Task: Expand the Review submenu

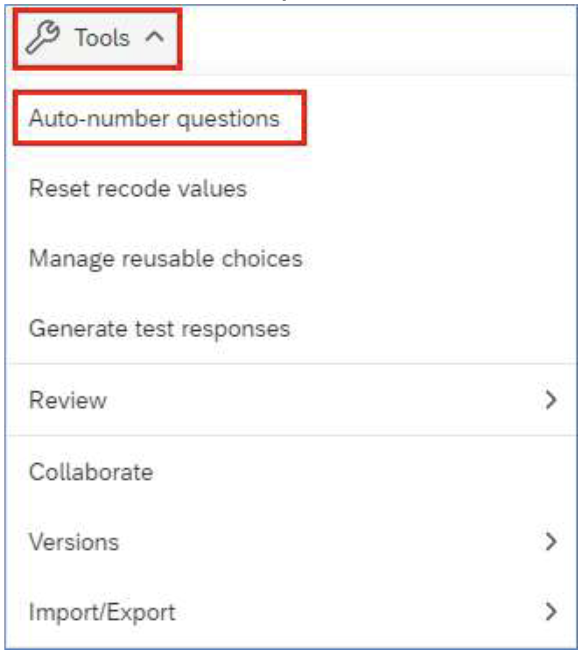Action: tap(291, 400)
